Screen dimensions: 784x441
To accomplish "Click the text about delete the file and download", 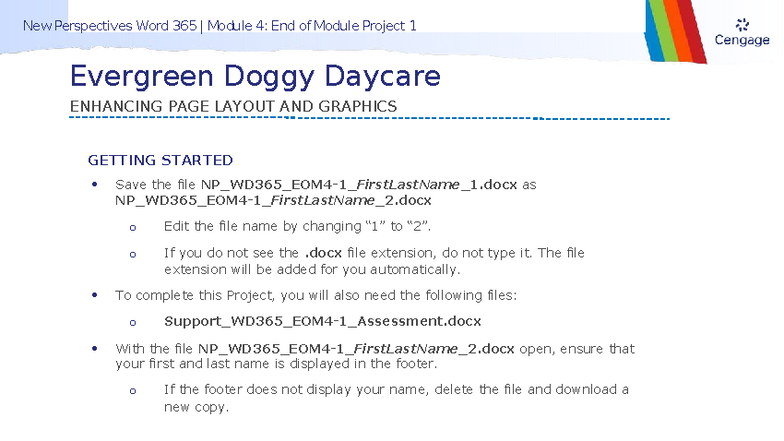I will [x=396, y=398].
